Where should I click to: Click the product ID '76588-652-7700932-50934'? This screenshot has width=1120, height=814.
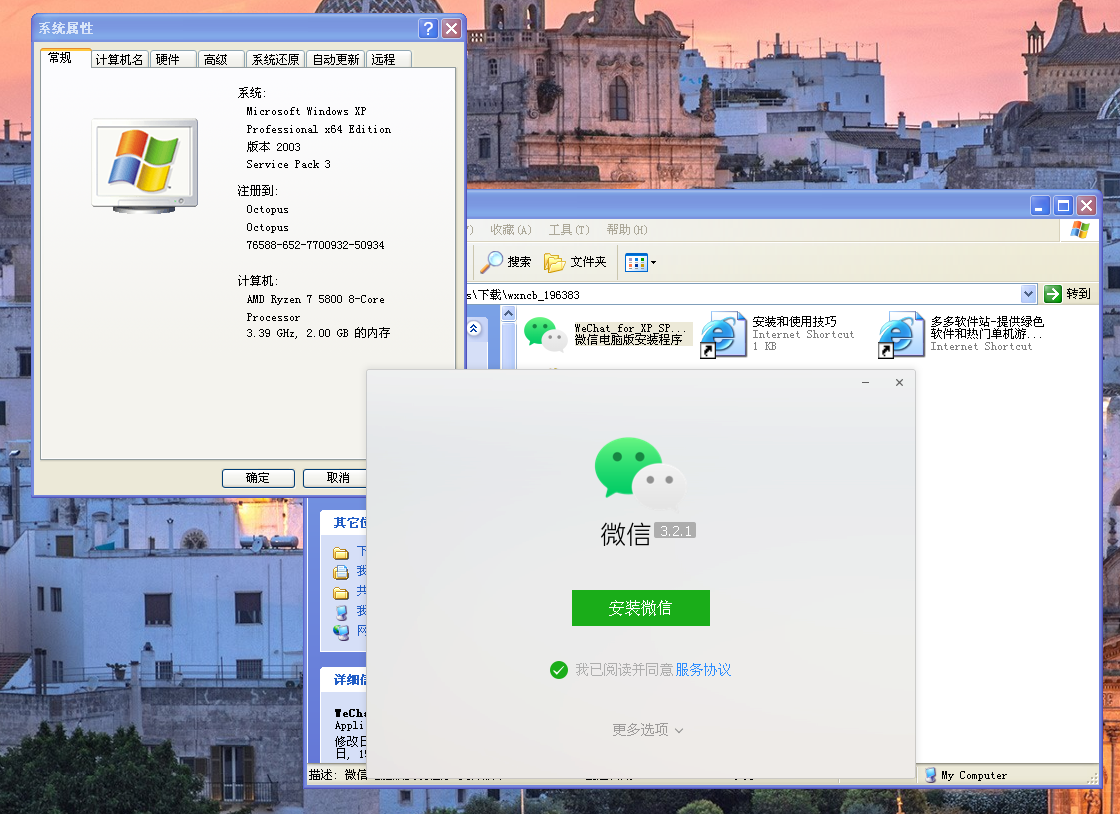click(315, 245)
